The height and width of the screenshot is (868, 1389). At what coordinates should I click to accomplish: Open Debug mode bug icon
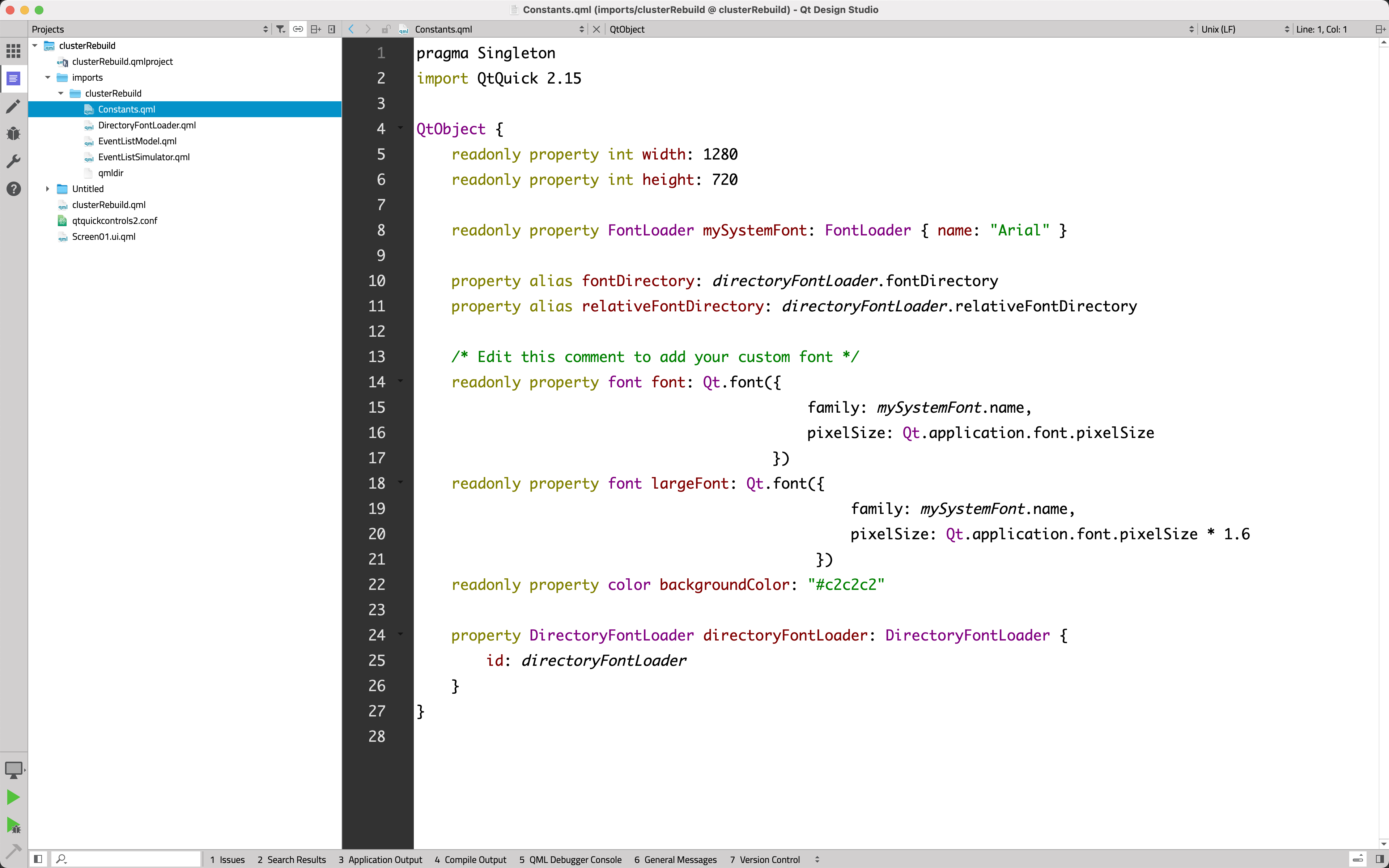13,134
